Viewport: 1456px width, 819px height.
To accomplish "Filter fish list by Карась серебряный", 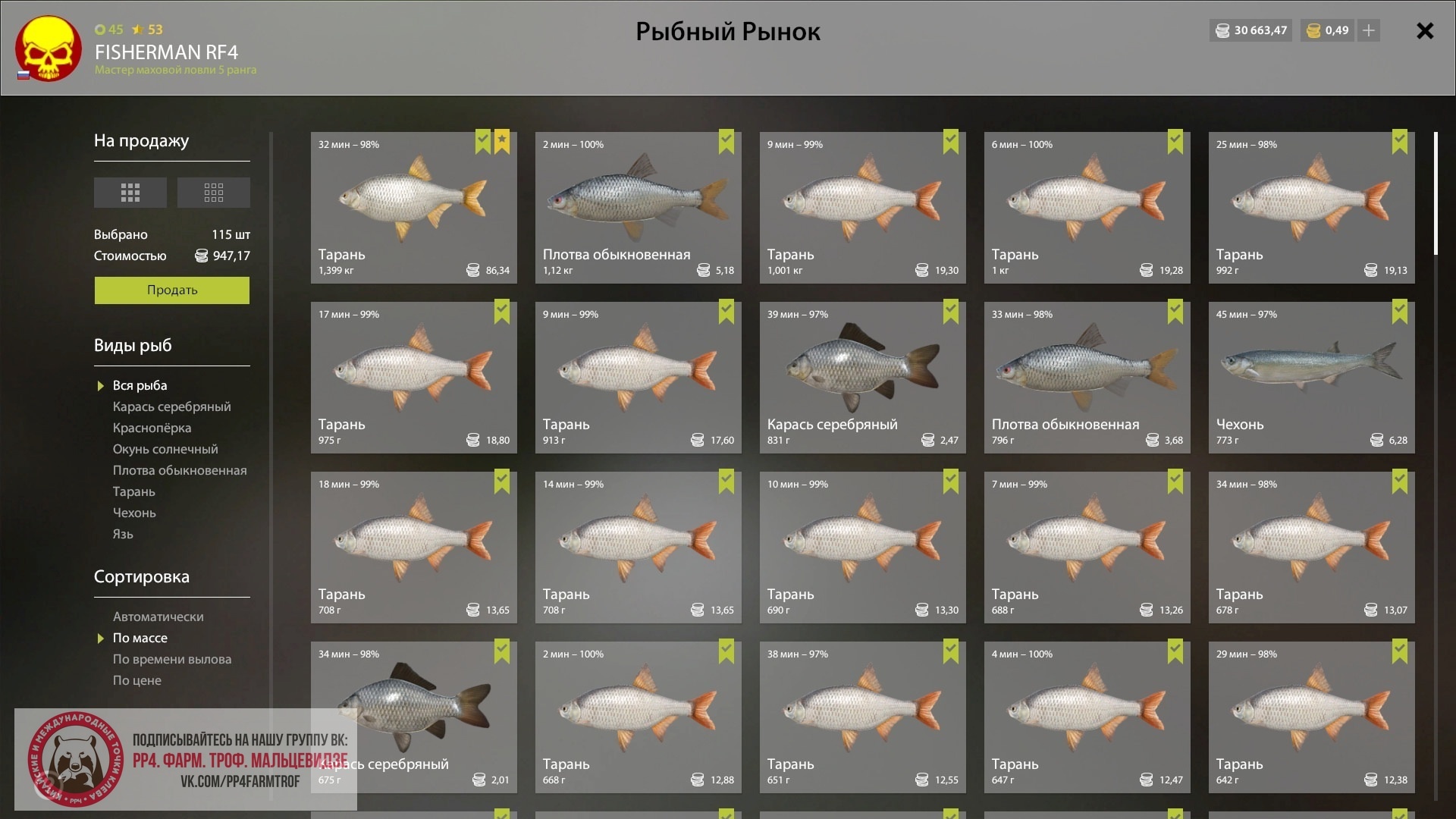I will tap(172, 406).
